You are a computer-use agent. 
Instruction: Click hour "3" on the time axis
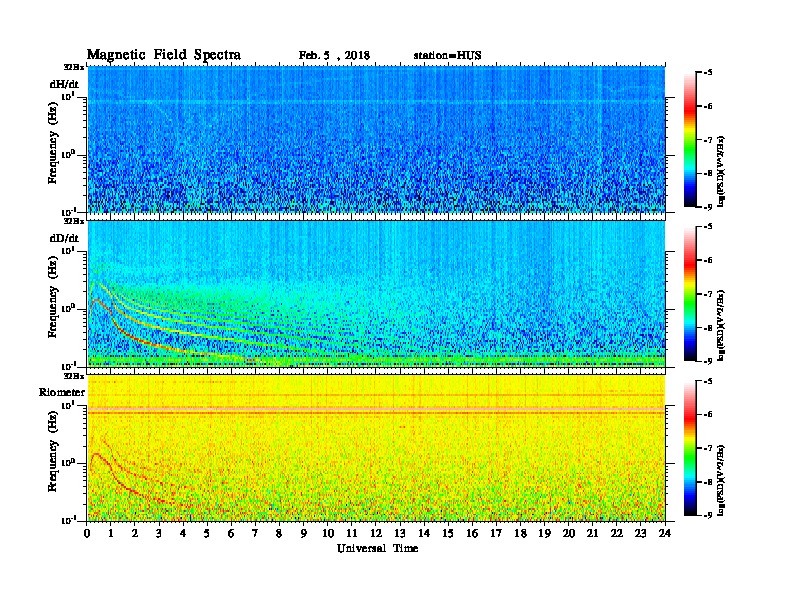tap(159, 534)
